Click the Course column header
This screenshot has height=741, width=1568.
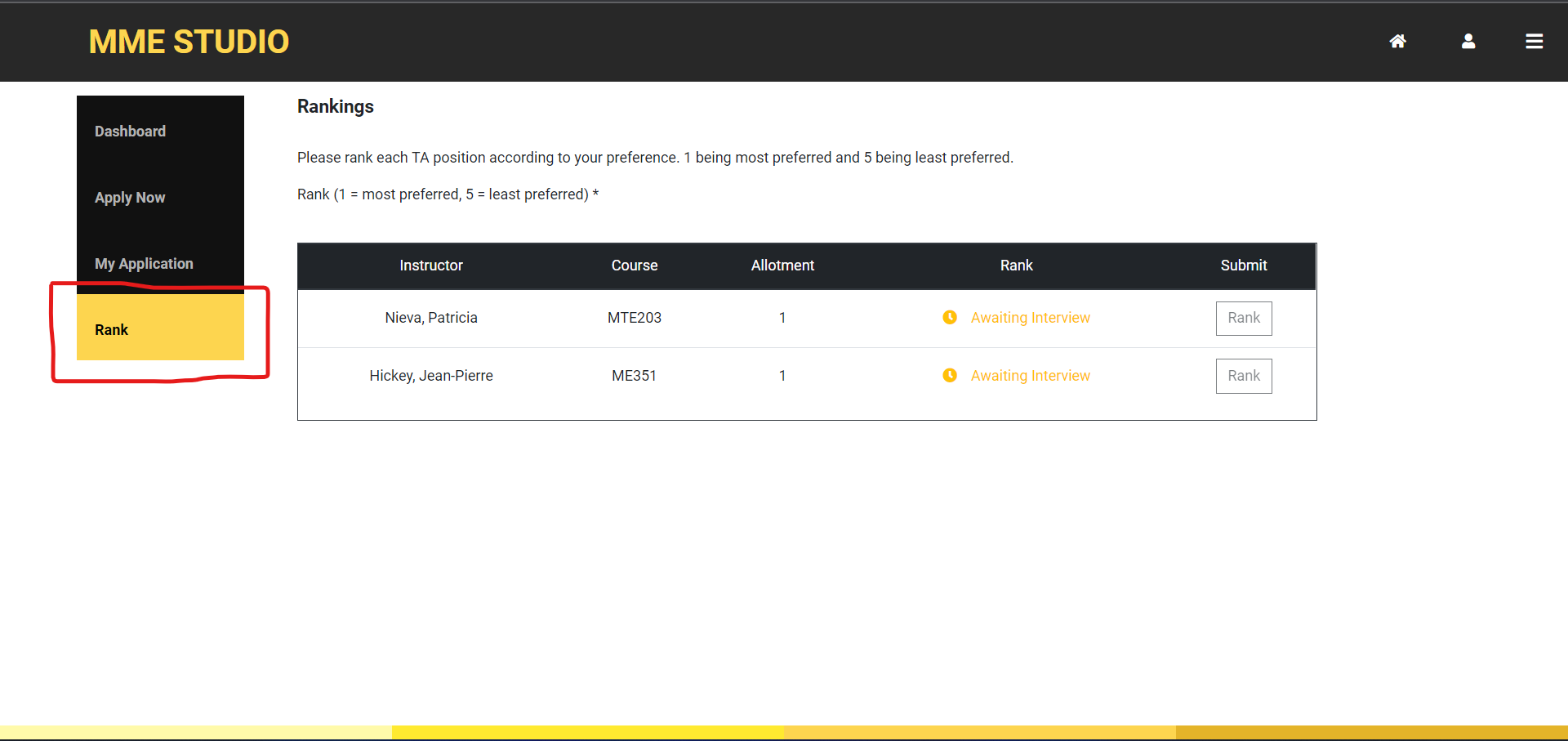click(x=634, y=266)
